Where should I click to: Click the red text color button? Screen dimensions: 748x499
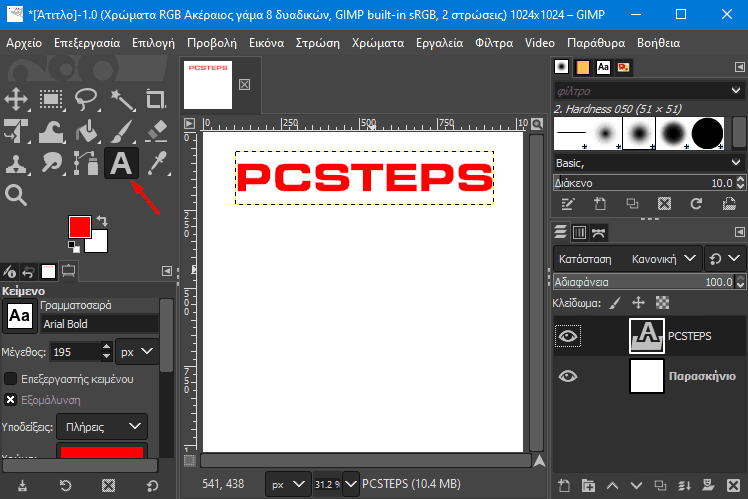click(102, 451)
